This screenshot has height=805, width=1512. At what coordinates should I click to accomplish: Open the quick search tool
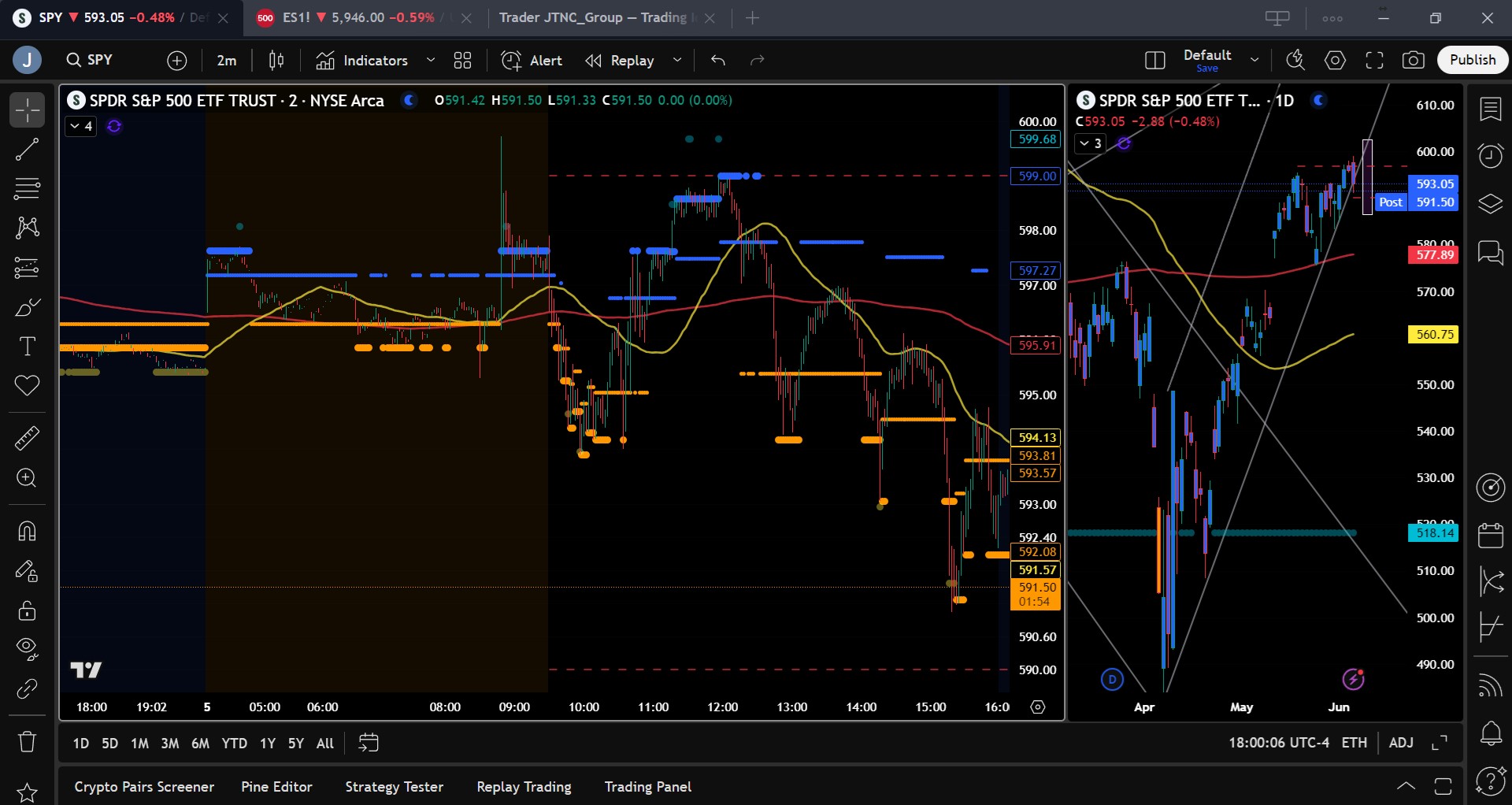coord(1295,60)
